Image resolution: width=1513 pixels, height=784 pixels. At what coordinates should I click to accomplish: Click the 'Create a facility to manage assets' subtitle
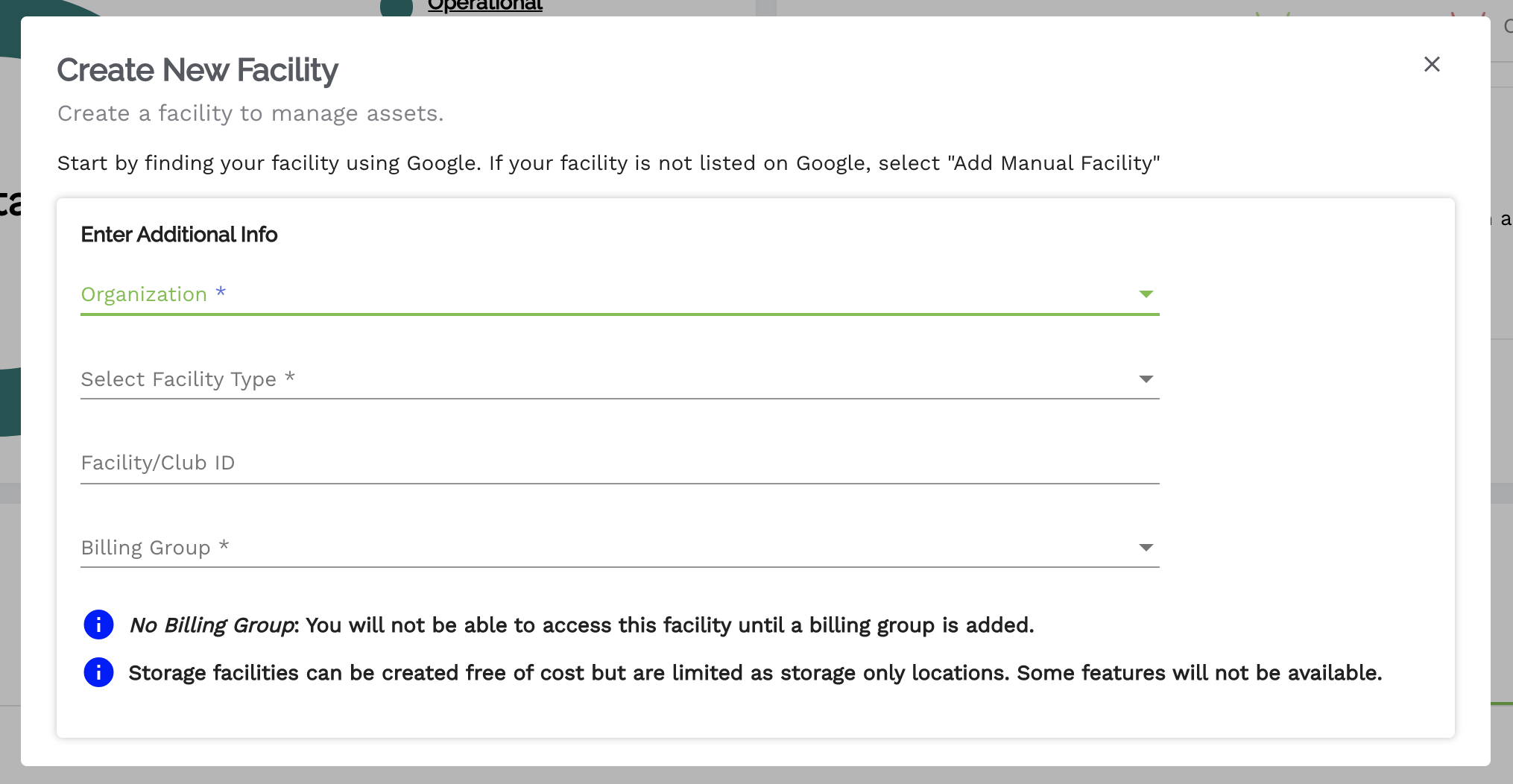[x=250, y=113]
